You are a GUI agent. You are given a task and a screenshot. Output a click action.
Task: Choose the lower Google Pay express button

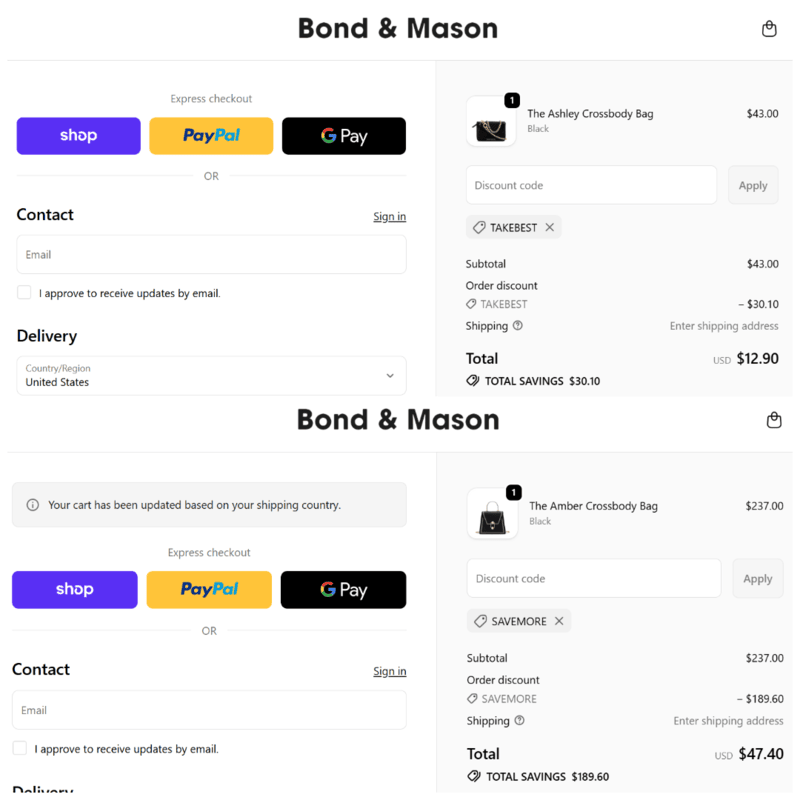pos(343,590)
